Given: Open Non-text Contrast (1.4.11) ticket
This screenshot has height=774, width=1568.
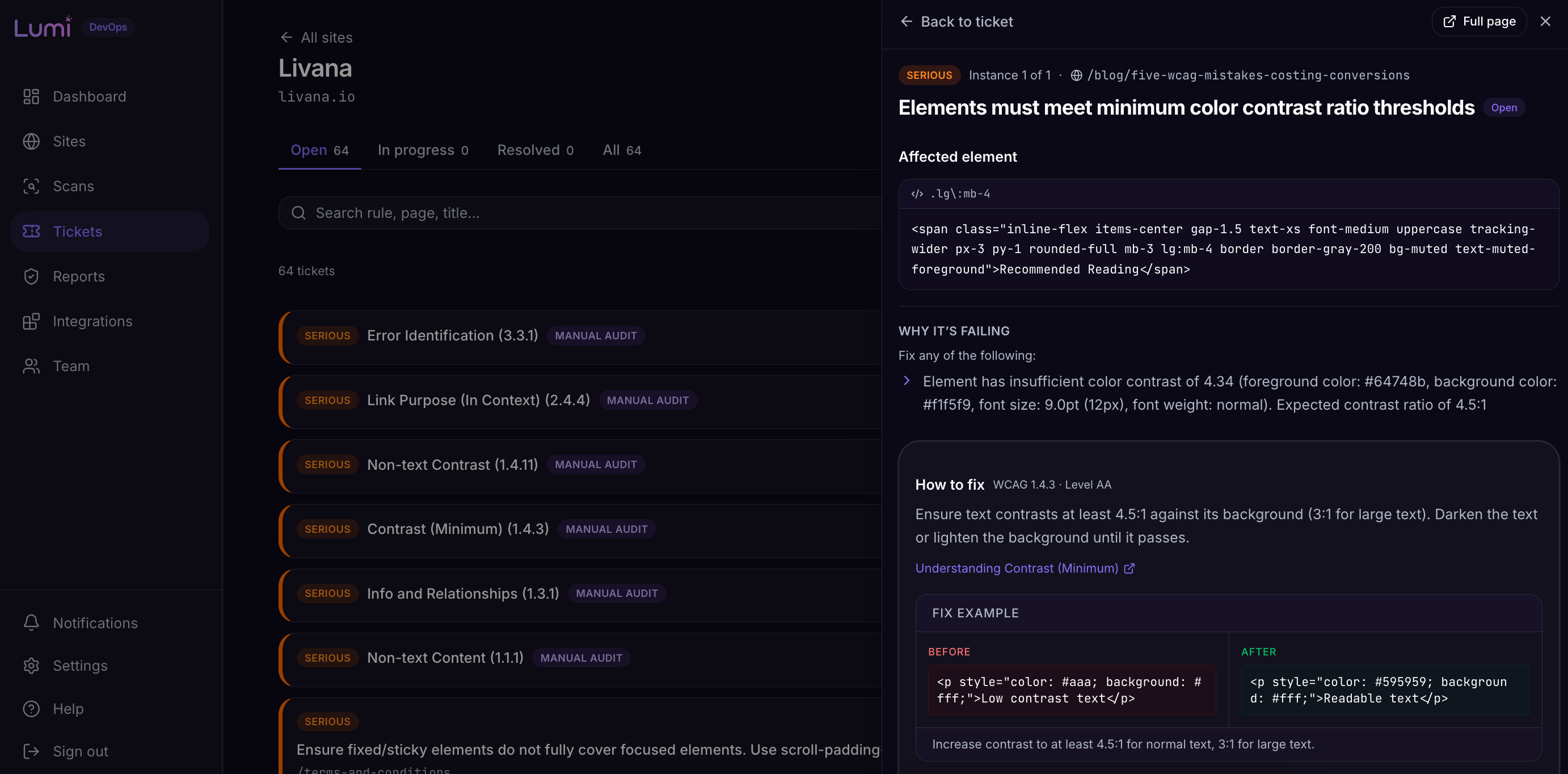Looking at the screenshot, I should 581,466.
